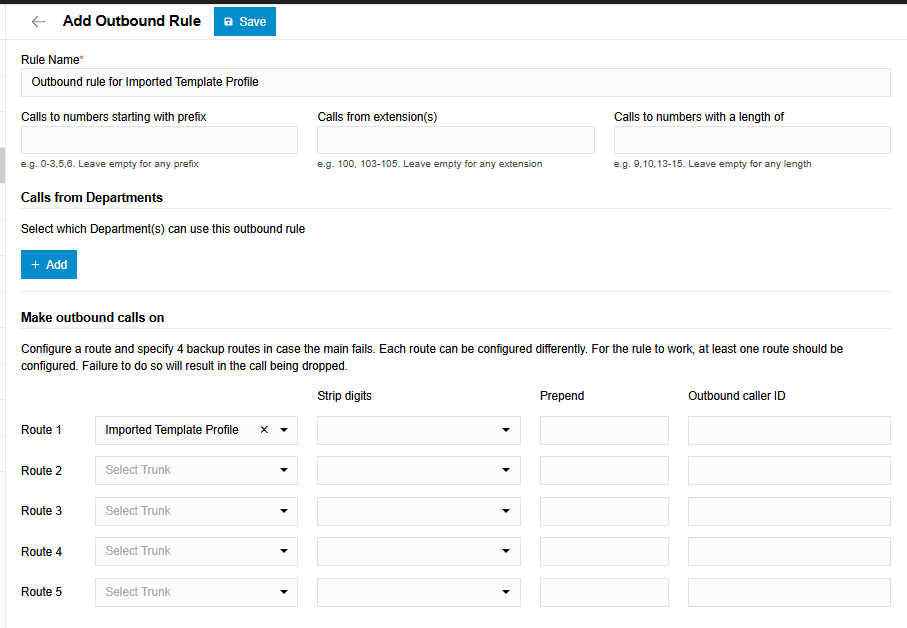Click the prefix filter input field
907x628 pixels.
click(x=158, y=139)
